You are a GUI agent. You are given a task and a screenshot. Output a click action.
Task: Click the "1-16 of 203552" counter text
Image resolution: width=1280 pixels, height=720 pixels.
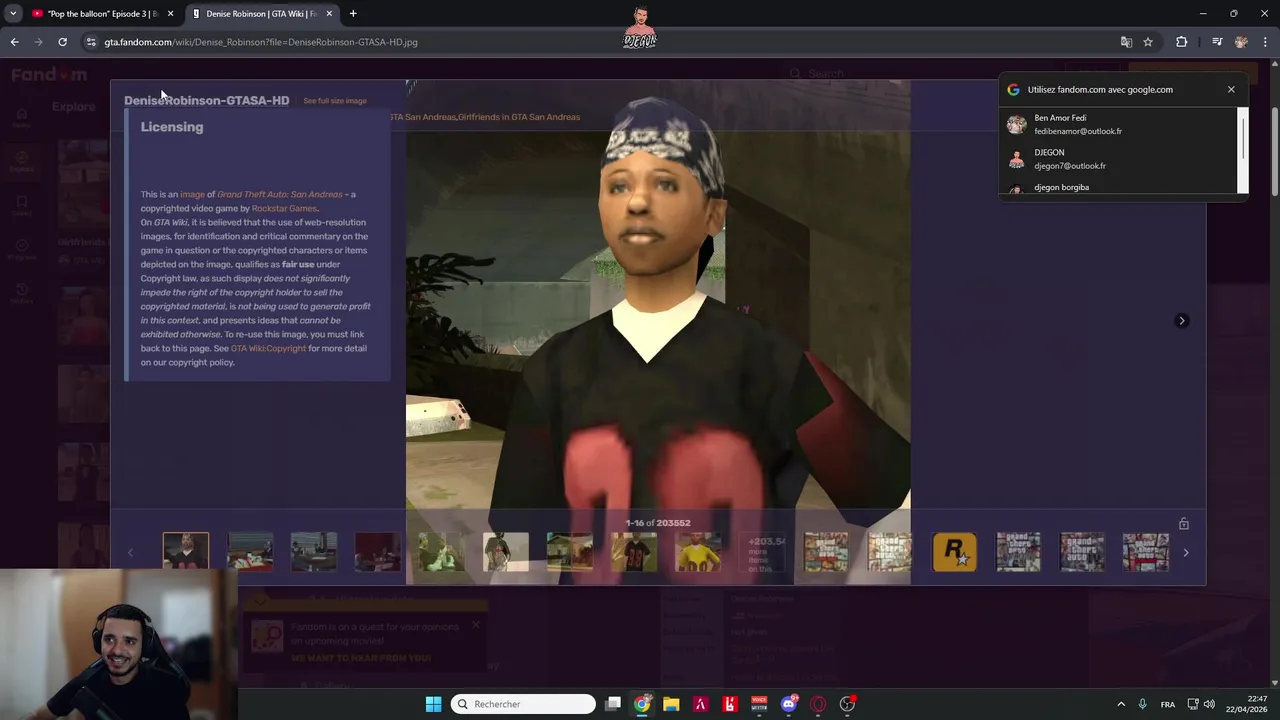[x=658, y=523]
